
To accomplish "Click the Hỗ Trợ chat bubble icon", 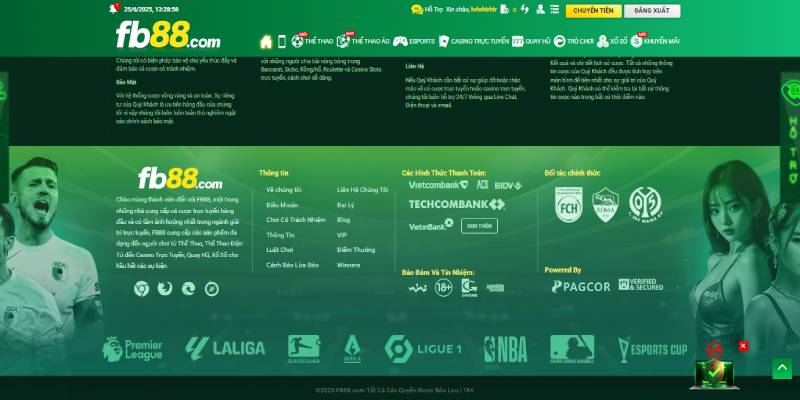I will coord(417,9).
